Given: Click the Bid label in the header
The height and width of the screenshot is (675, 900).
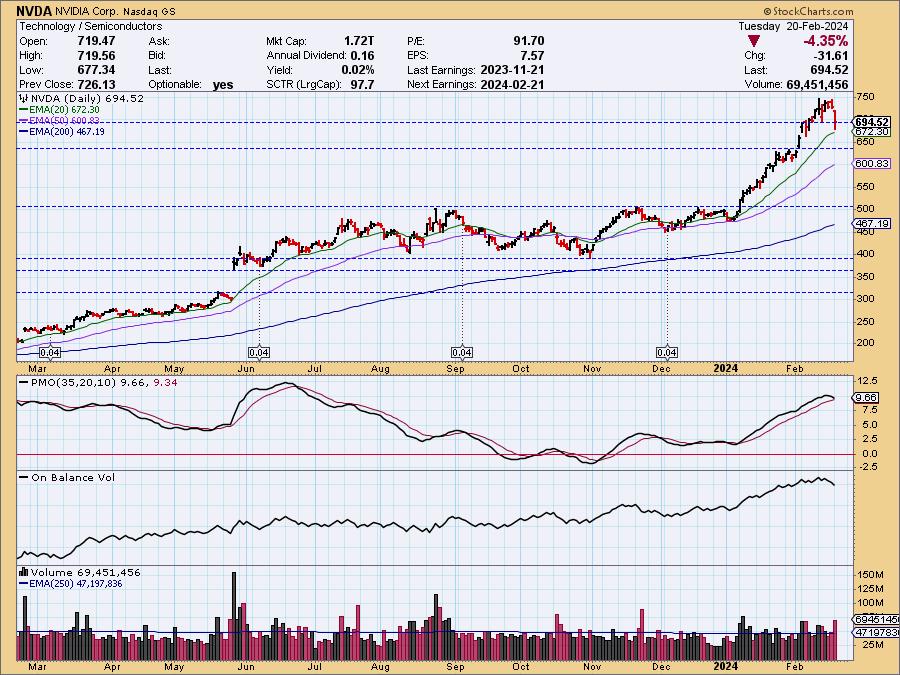Looking at the screenshot, I should (157, 56).
